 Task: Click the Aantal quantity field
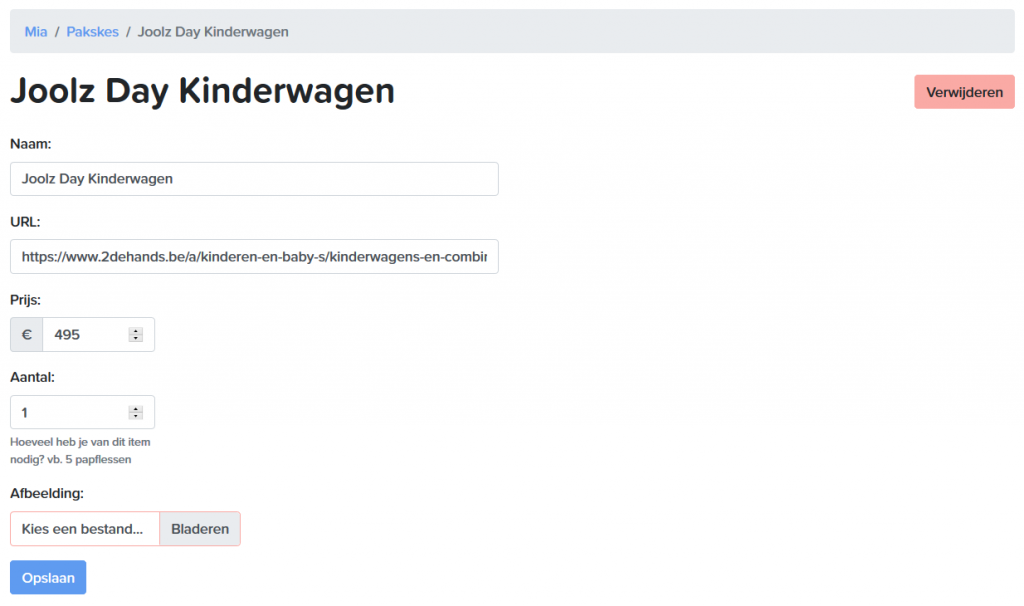[x=82, y=412]
